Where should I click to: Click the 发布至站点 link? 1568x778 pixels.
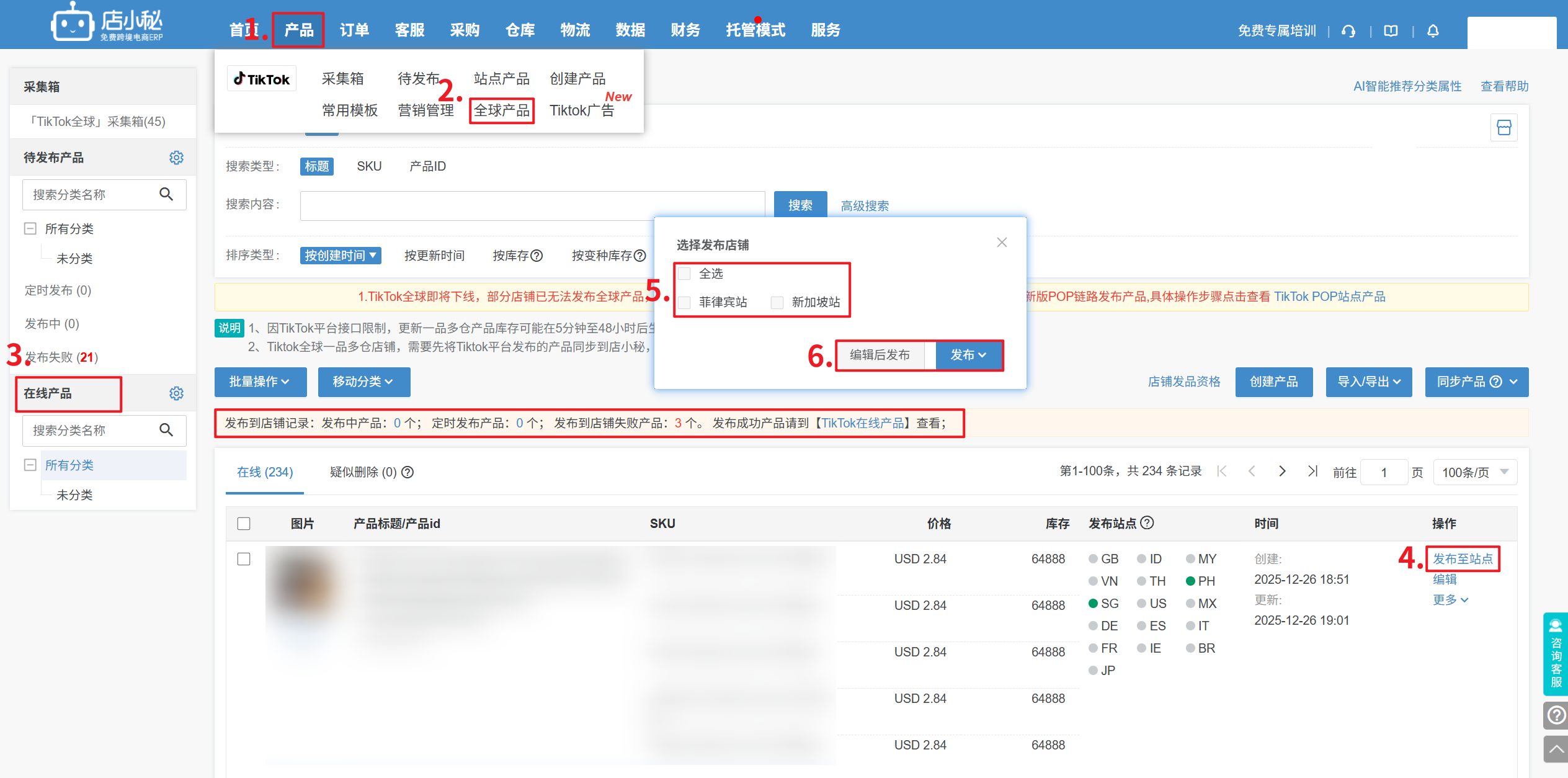pyautogui.click(x=1462, y=558)
